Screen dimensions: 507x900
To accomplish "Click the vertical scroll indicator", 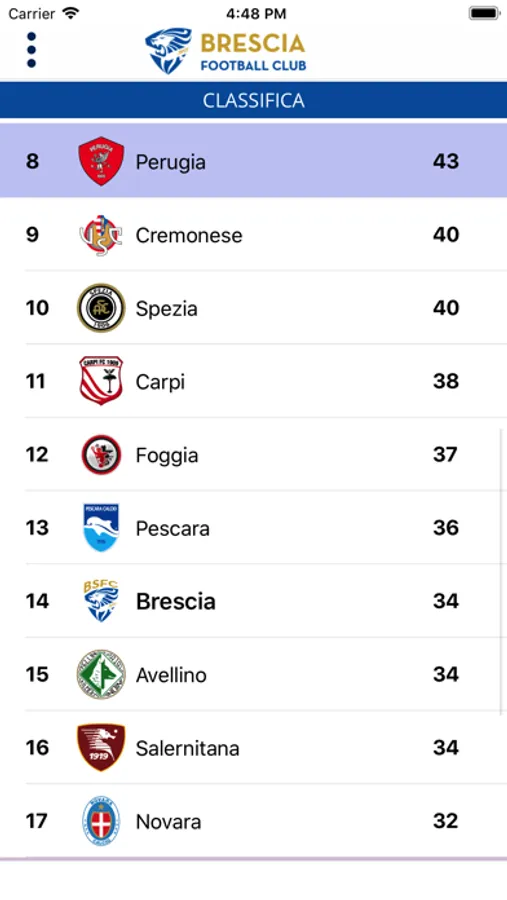I will point(501,571).
